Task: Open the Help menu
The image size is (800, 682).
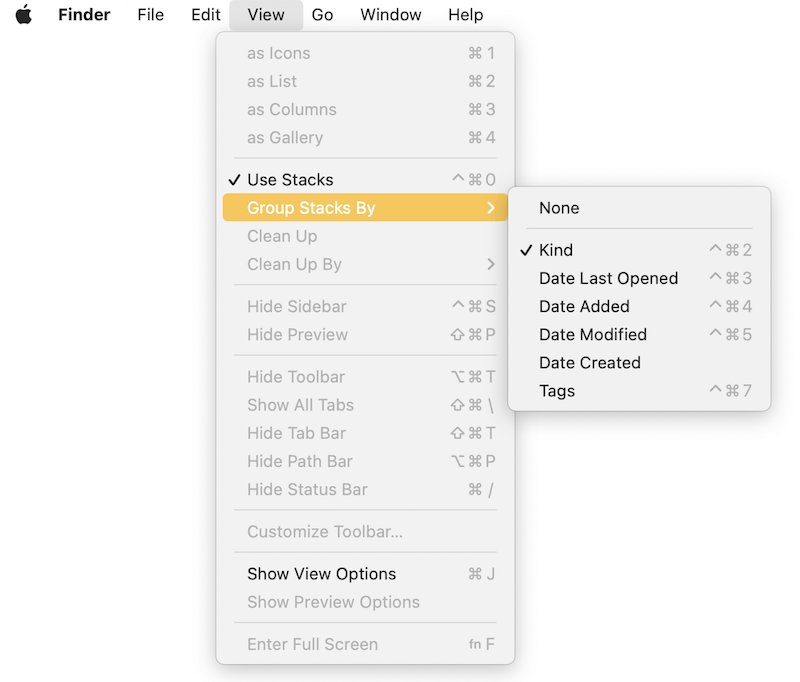Action: [465, 15]
